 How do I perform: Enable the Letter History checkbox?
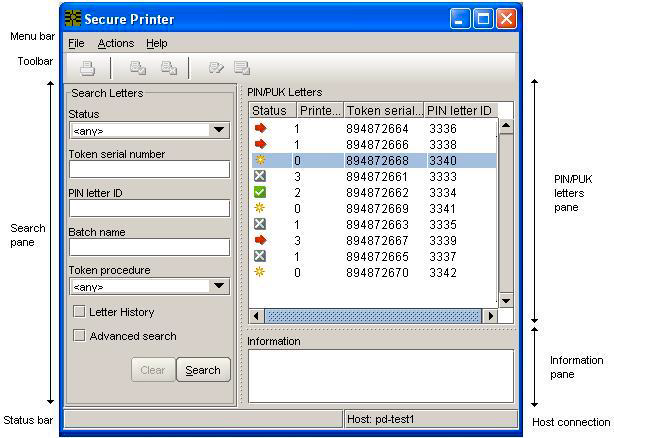click(x=79, y=312)
